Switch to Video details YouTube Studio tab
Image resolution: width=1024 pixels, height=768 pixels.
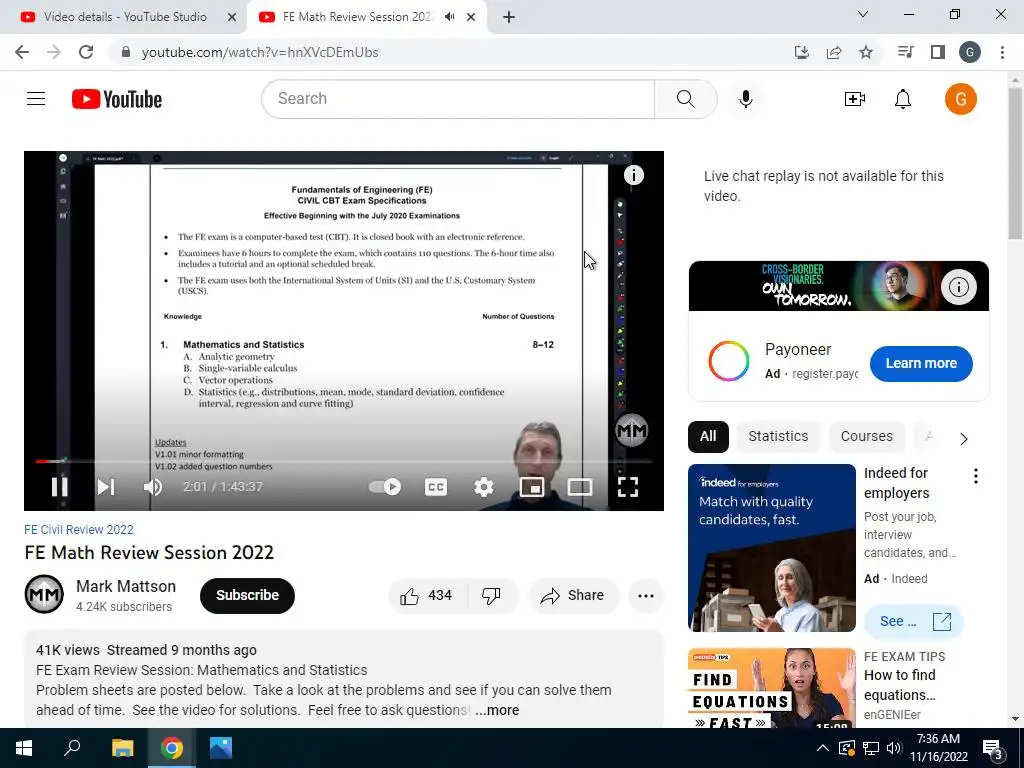(x=125, y=17)
